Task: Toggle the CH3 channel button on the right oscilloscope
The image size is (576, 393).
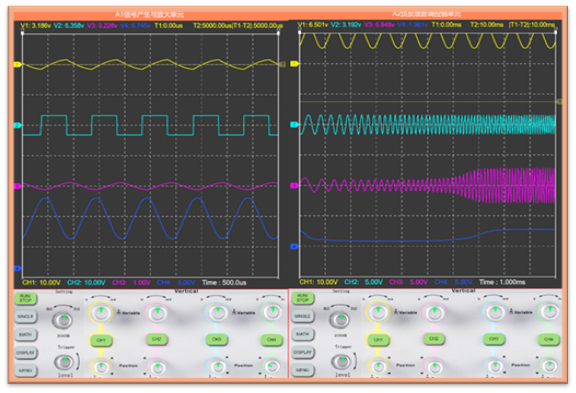Action: tap(493, 339)
